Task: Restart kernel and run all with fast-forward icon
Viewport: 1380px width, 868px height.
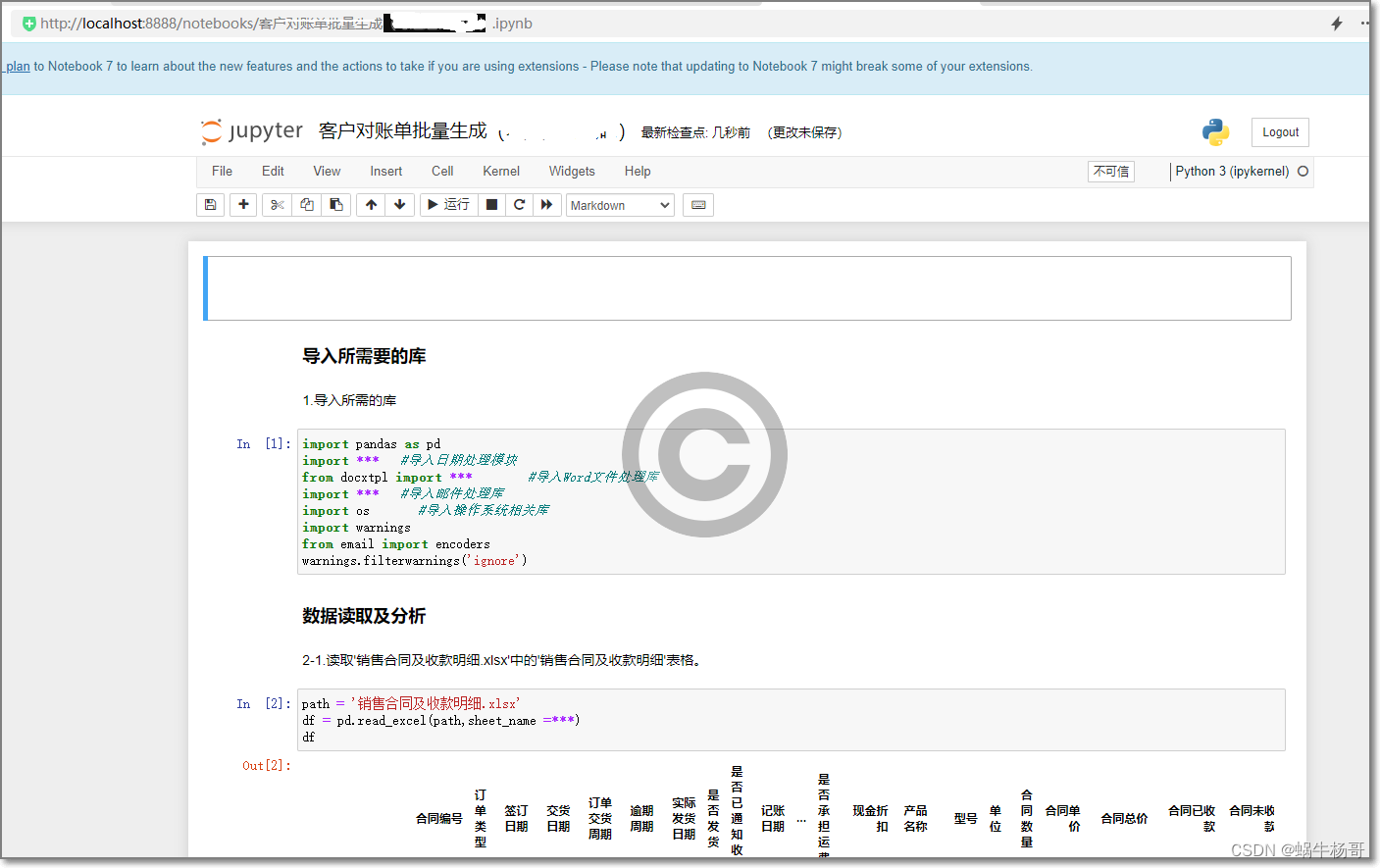Action: [x=547, y=205]
